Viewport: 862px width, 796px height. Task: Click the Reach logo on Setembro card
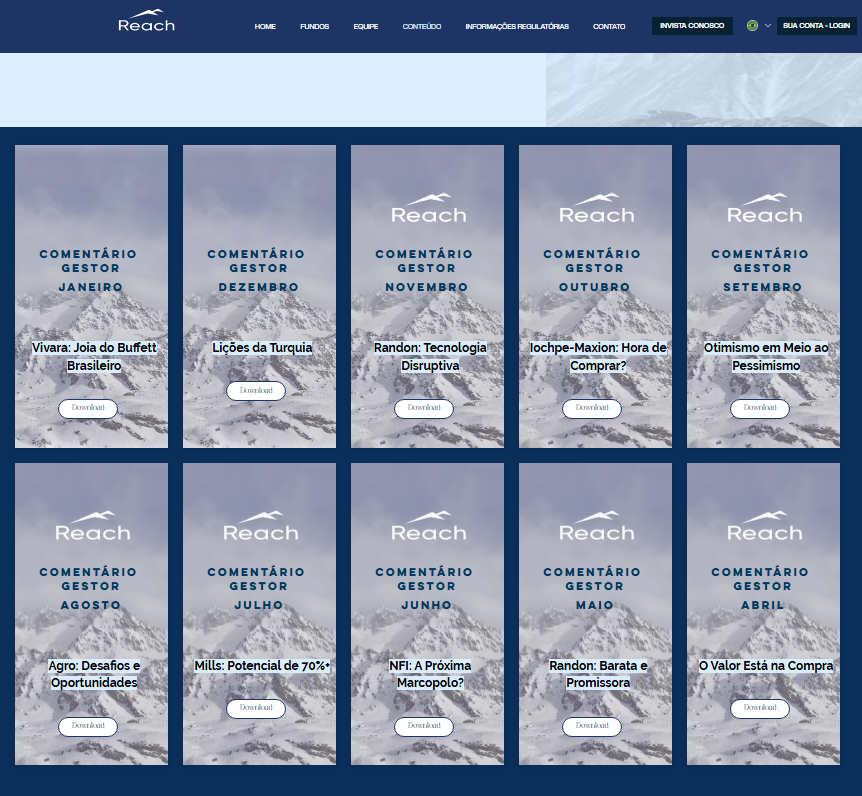click(x=765, y=208)
